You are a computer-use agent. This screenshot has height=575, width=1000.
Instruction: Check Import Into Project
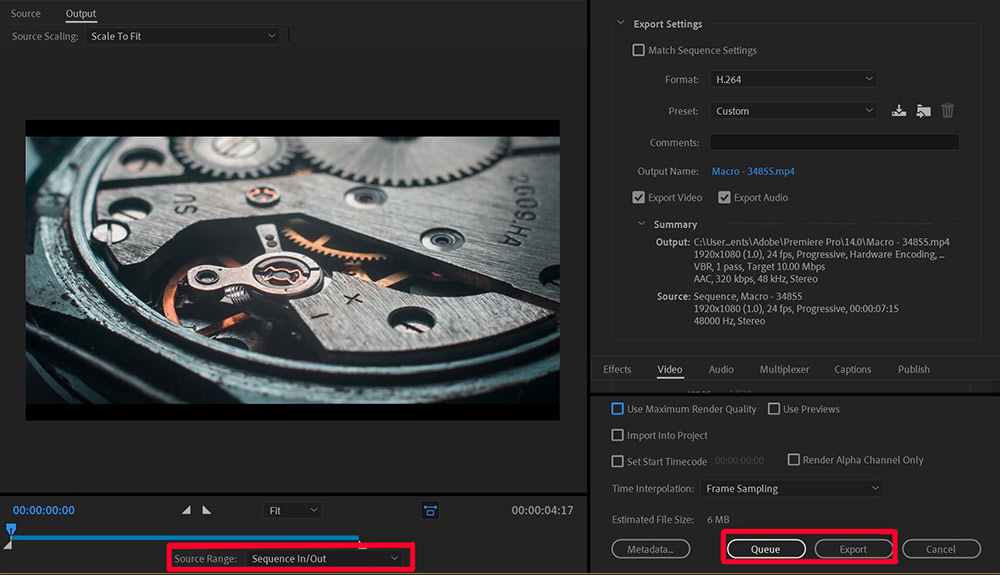[x=617, y=435]
